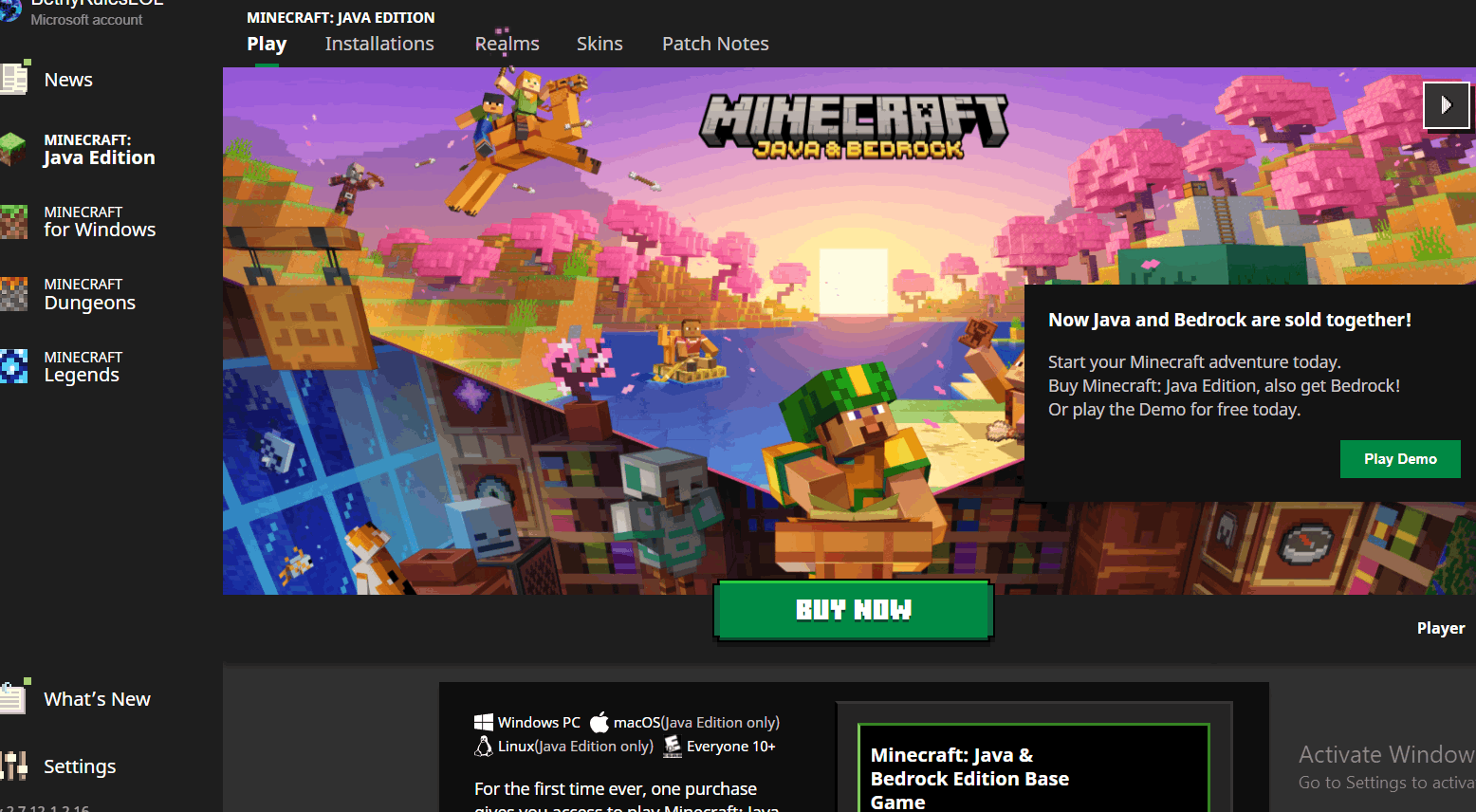
Task: Open the Realms tab
Action: (507, 44)
